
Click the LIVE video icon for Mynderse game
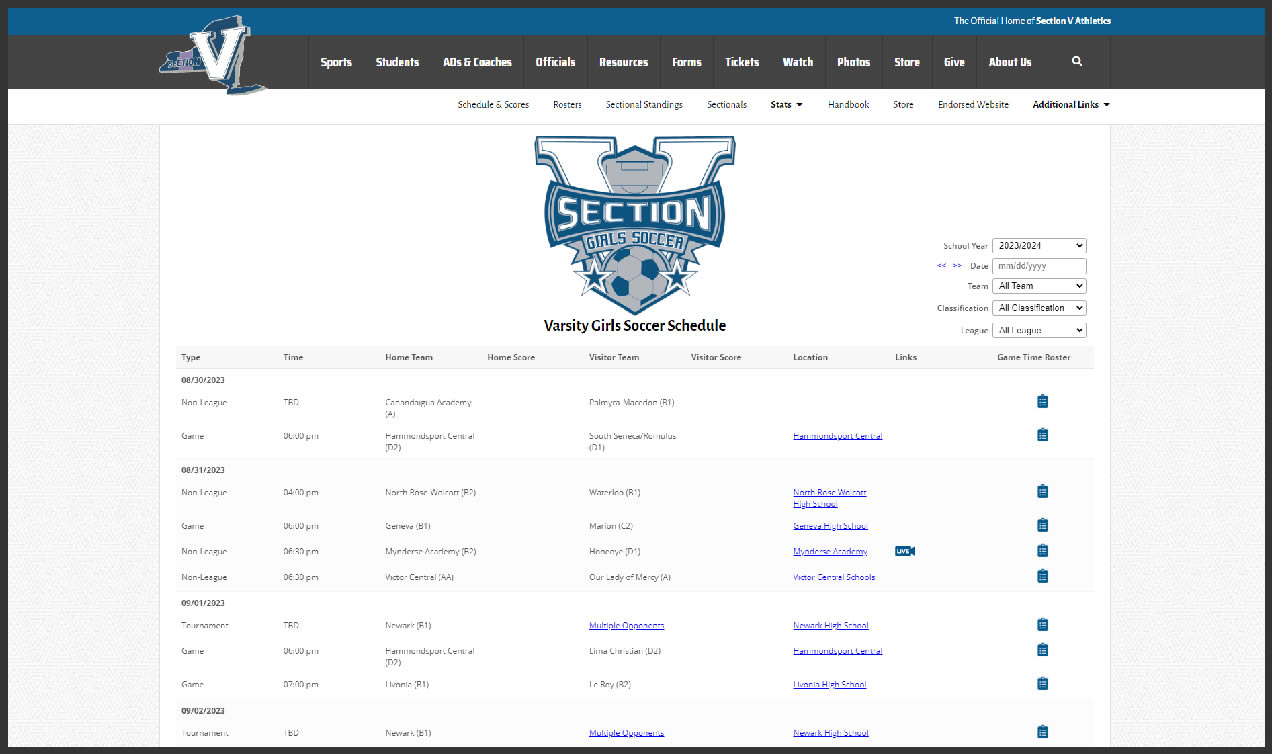(905, 551)
